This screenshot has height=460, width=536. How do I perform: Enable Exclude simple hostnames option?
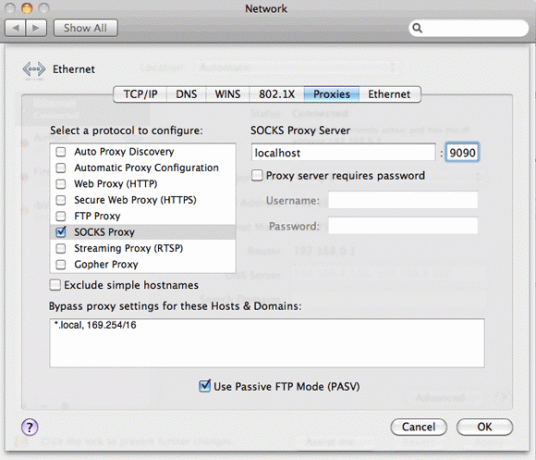point(55,285)
